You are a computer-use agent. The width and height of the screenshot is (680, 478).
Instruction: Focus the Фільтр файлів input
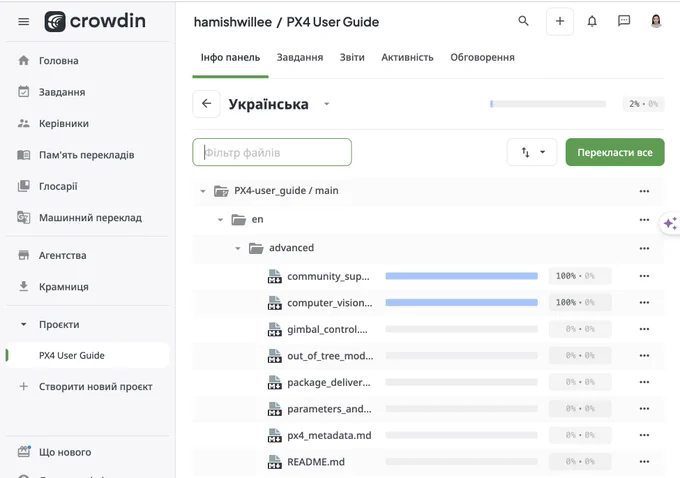(272, 152)
